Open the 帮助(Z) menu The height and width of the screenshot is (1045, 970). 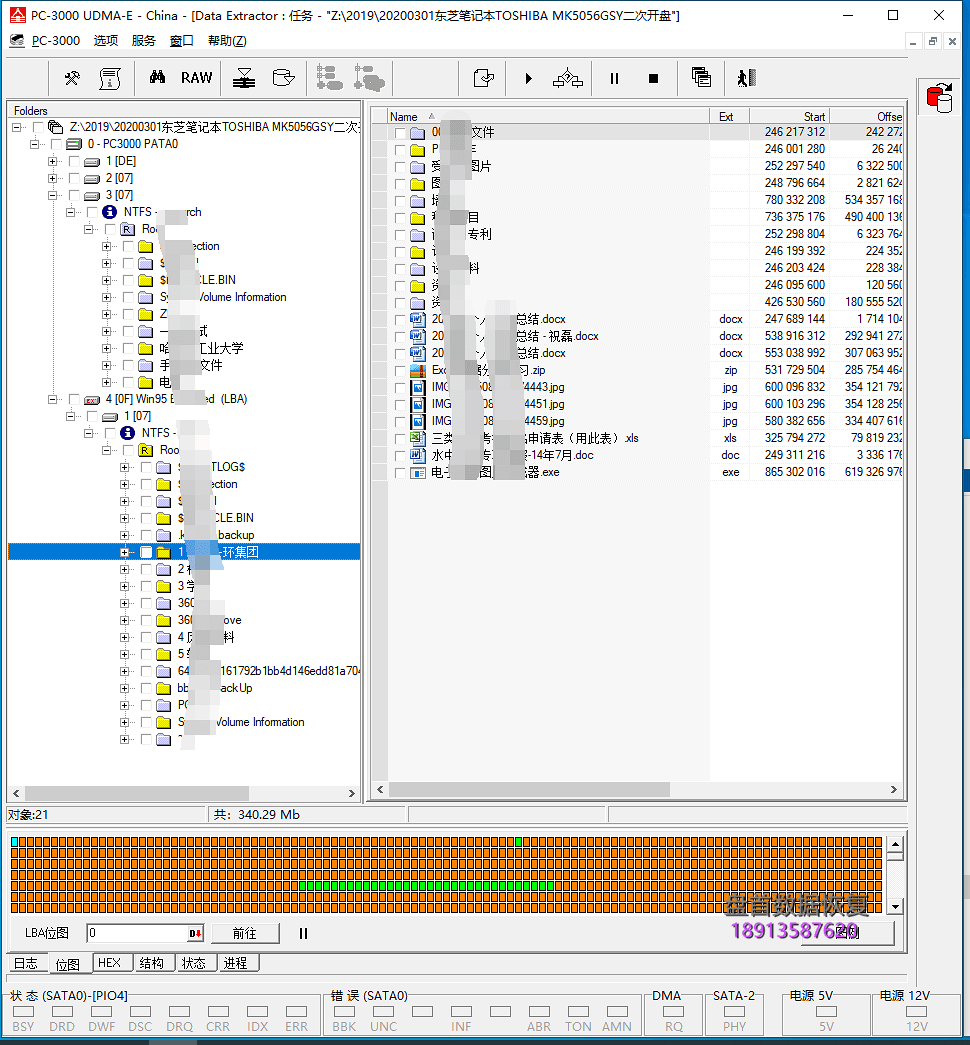tap(227, 41)
